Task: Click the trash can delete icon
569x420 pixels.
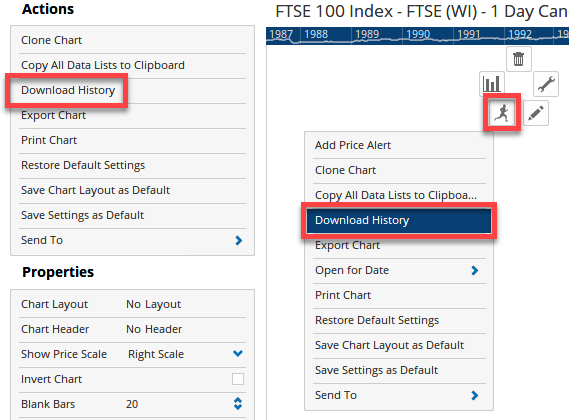Action: click(519, 59)
